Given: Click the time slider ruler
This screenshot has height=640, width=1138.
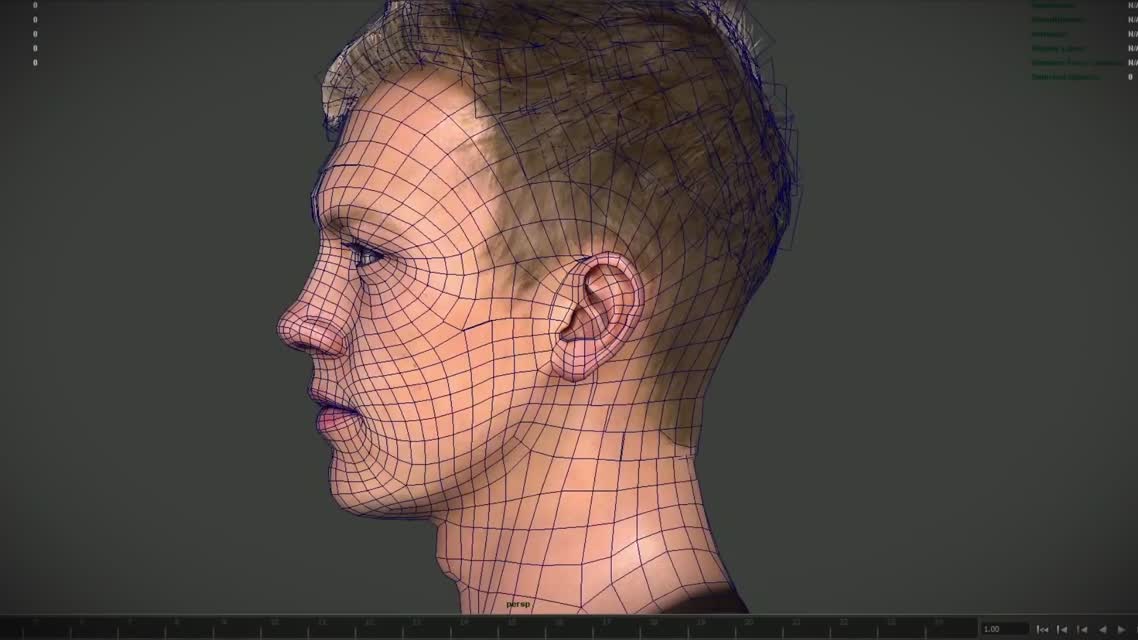Looking at the screenshot, I should tap(488, 628).
